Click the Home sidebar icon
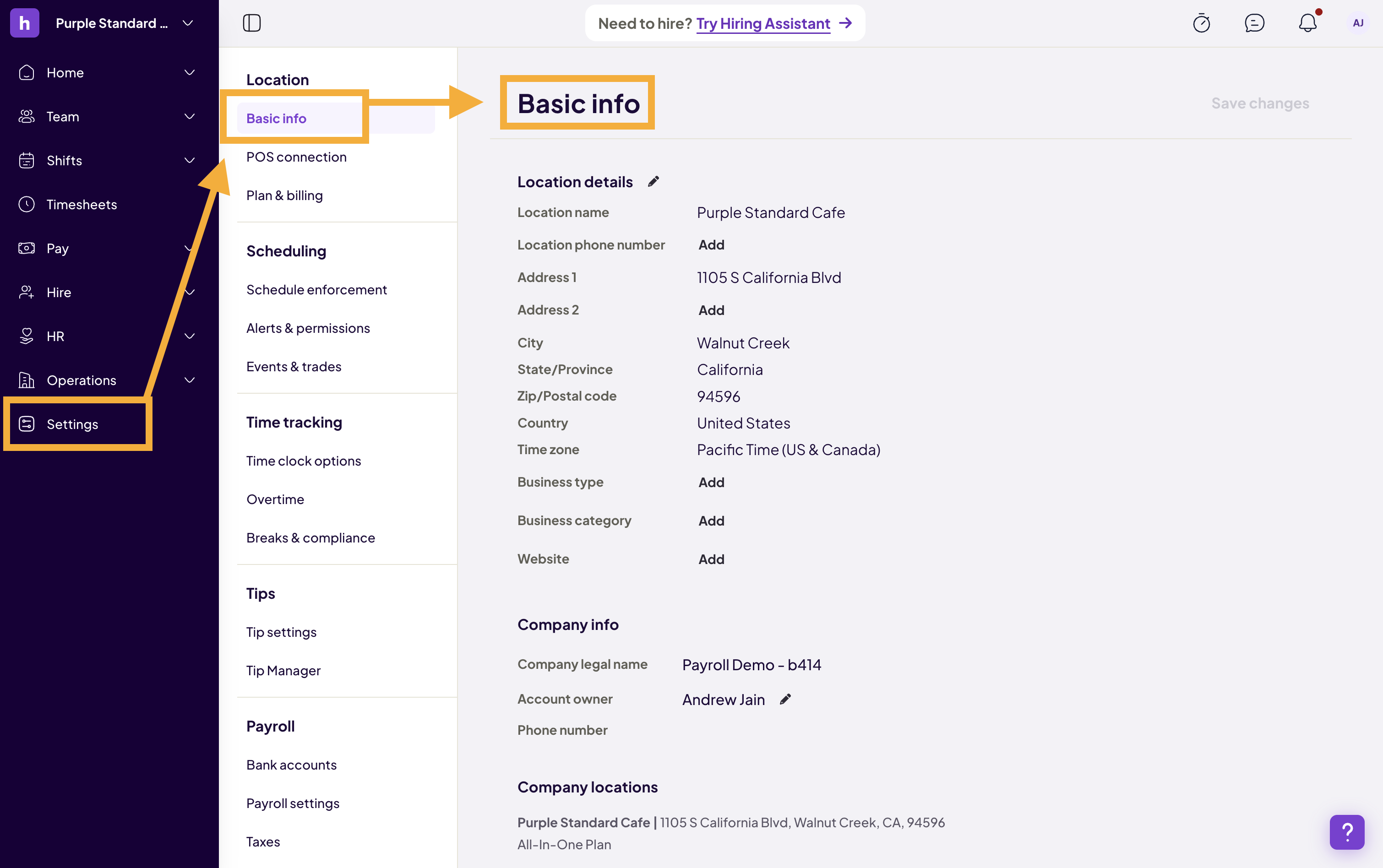 point(27,72)
